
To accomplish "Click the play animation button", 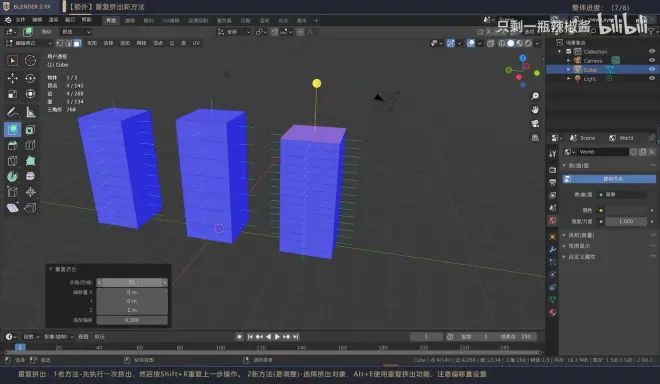I will click(277, 336).
